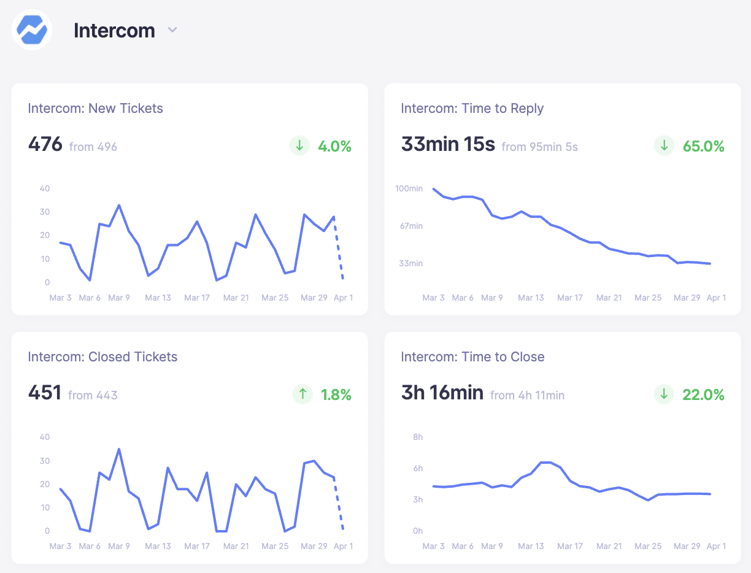
Task: Click 'Mar 17' on Time to Close axis
Action: click(570, 546)
